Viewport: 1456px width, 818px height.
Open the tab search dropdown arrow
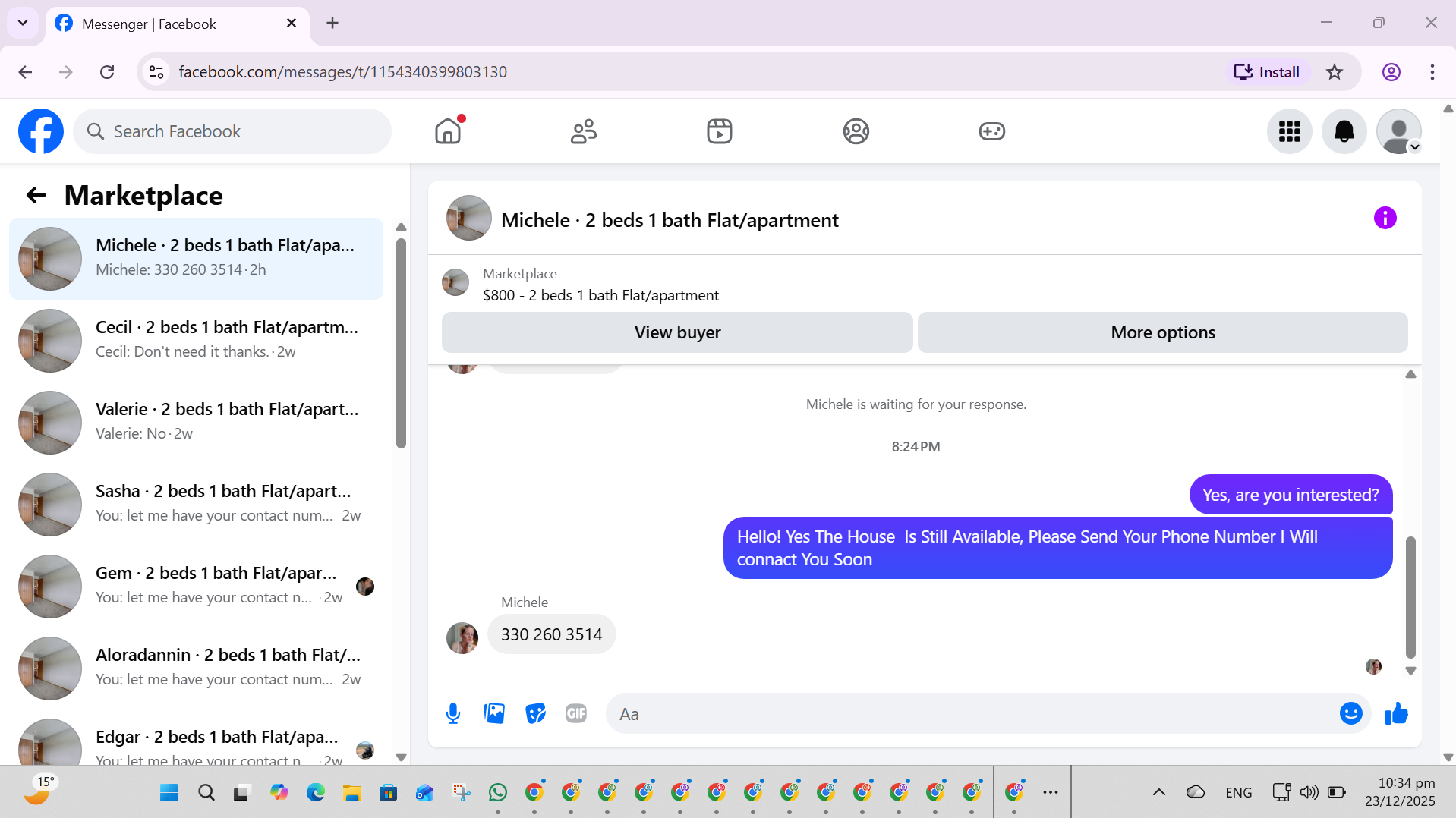click(23, 23)
